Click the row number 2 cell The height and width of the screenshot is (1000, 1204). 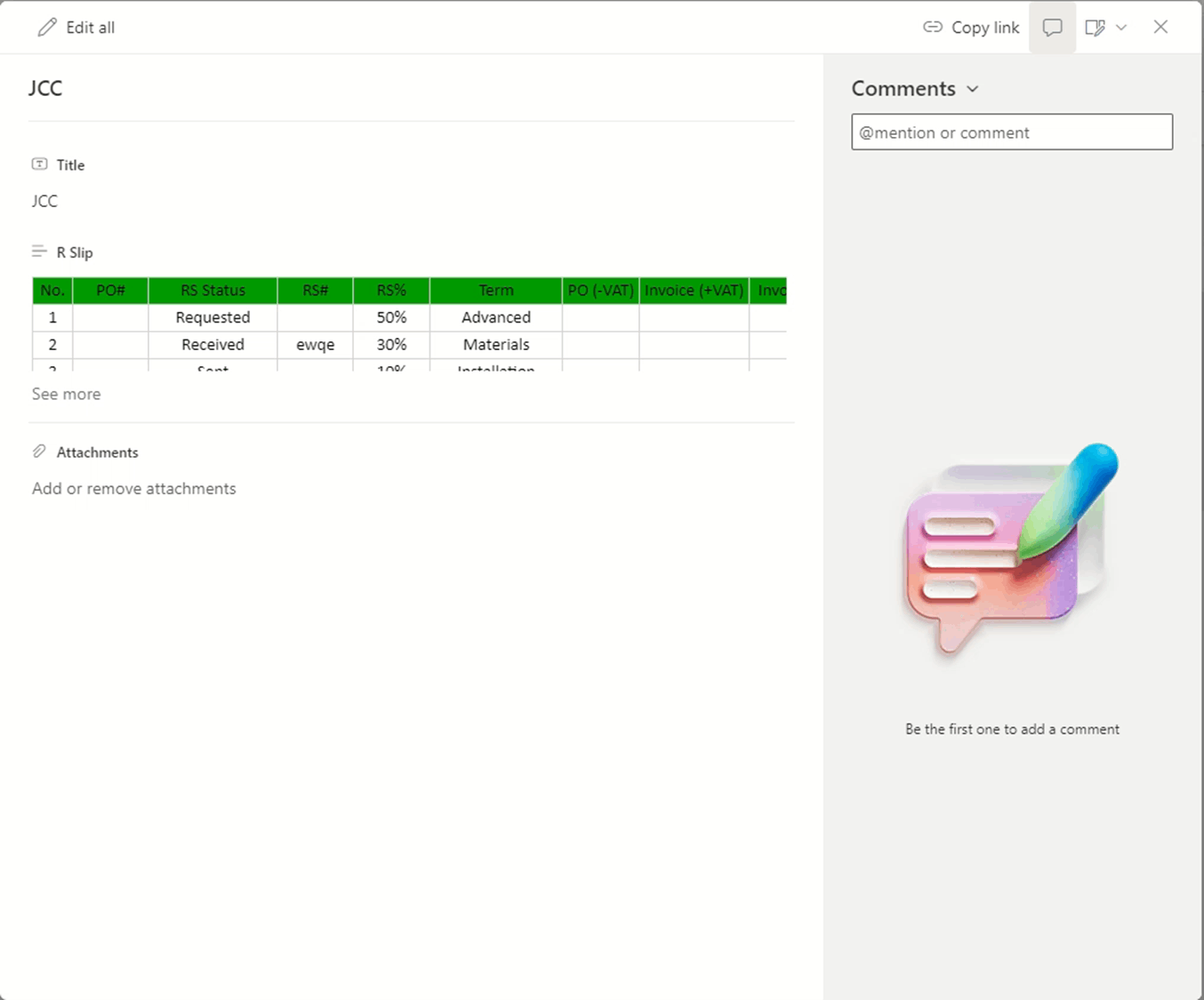coord(52,345)
